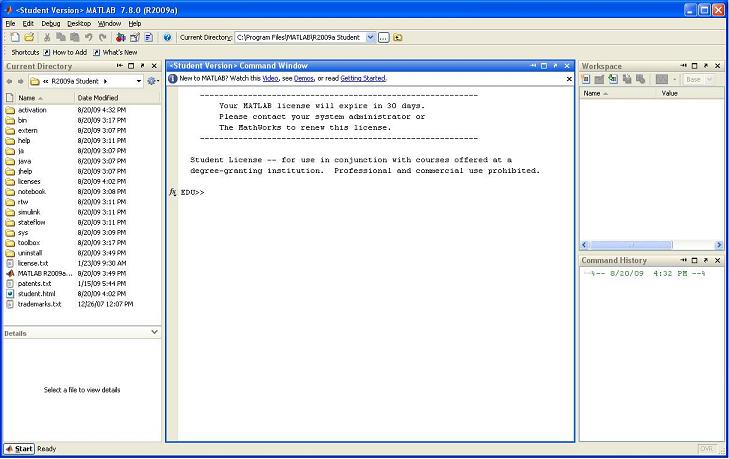729x459 pixels.
Task: Click the Copy icon in main toolbar
Action: pyautogui.click(x=60, y=37)
